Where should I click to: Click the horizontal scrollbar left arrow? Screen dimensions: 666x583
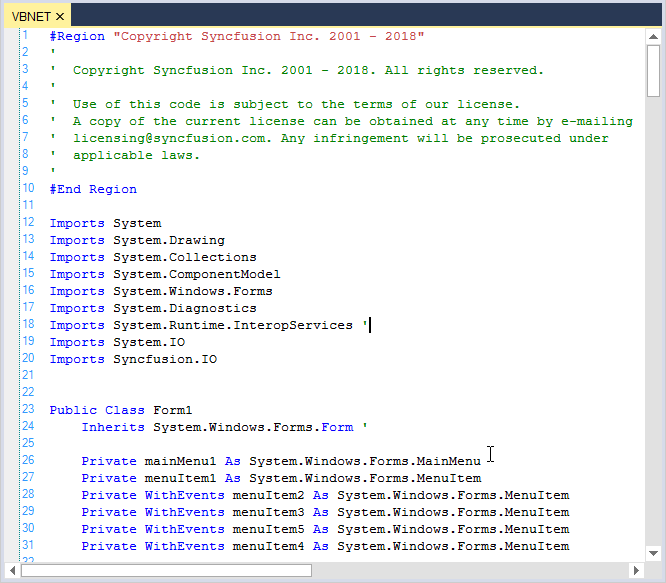tap(12, 570)
